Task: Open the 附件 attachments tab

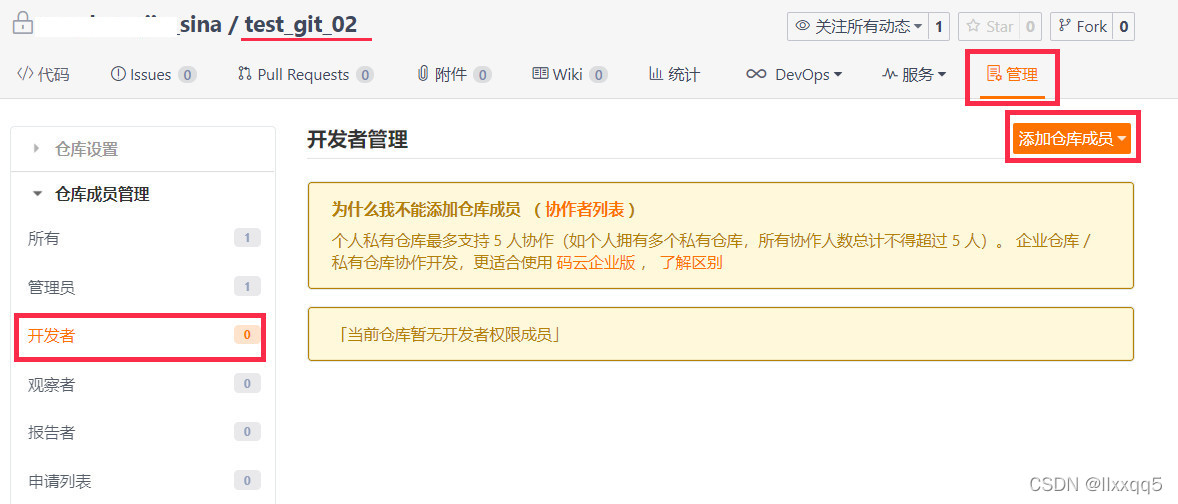Action: tap(455, 74)
